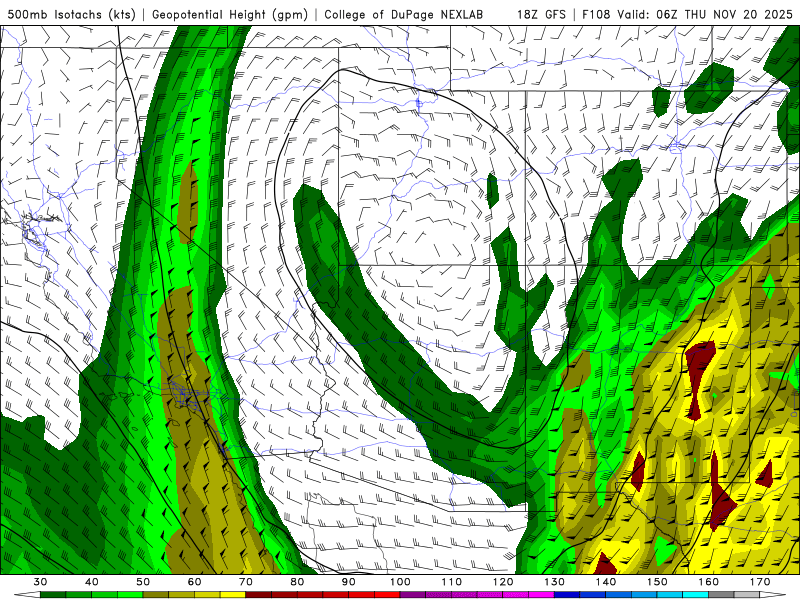
Task: Click the 170 label on the color scale
Action: click(x=760, y=582)
